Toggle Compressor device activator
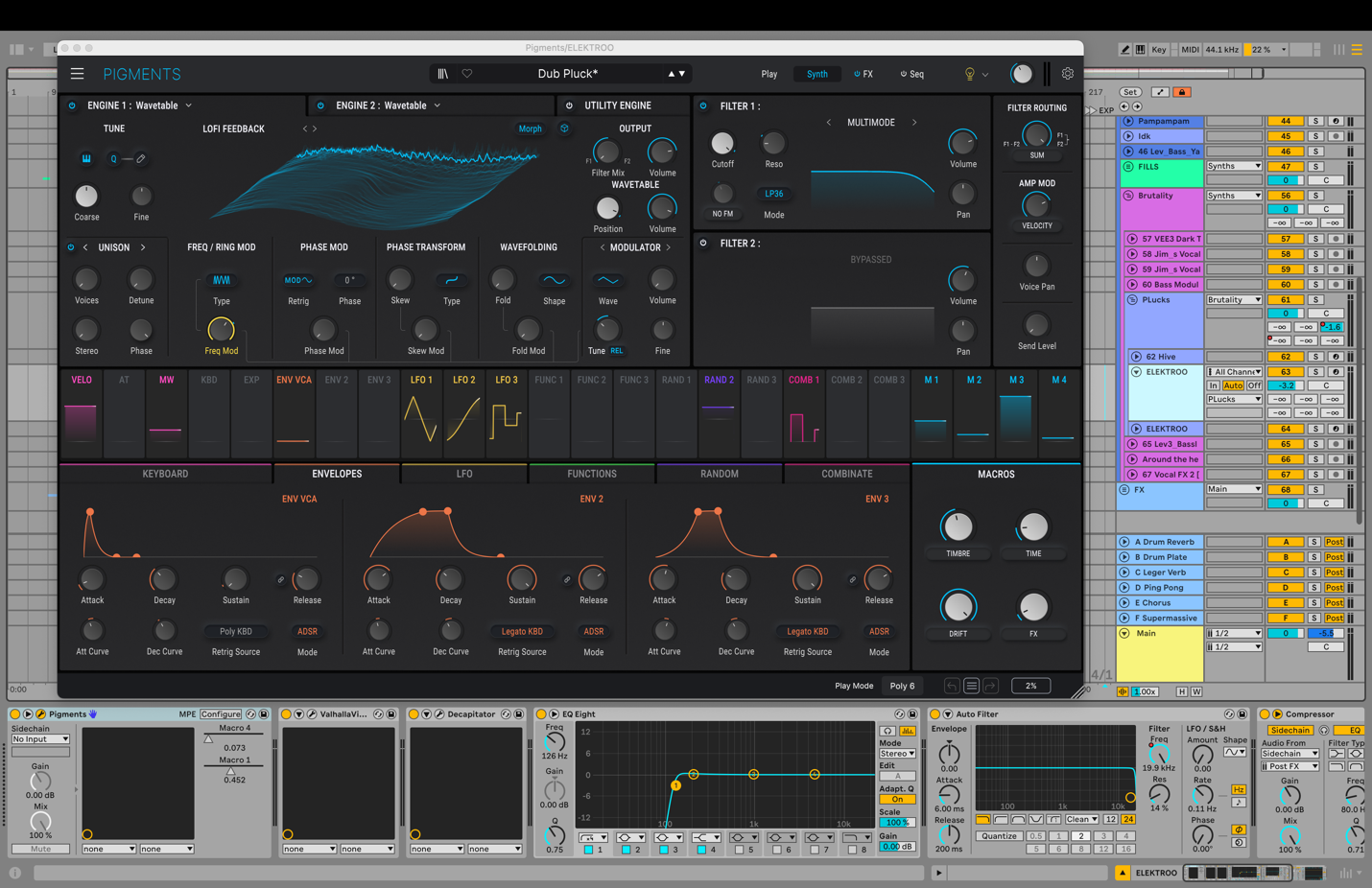 (x=1265, y=714)
